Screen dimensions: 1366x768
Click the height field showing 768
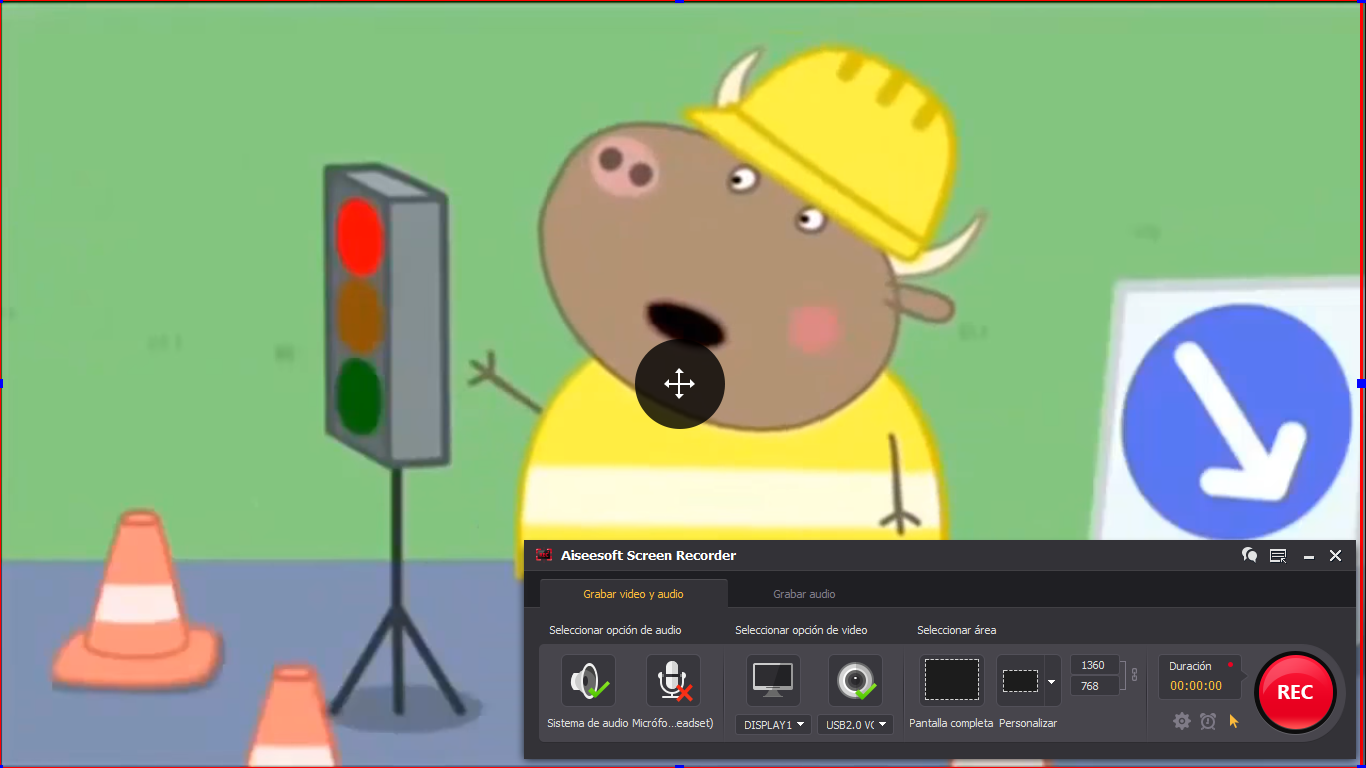click(1094, 686)
